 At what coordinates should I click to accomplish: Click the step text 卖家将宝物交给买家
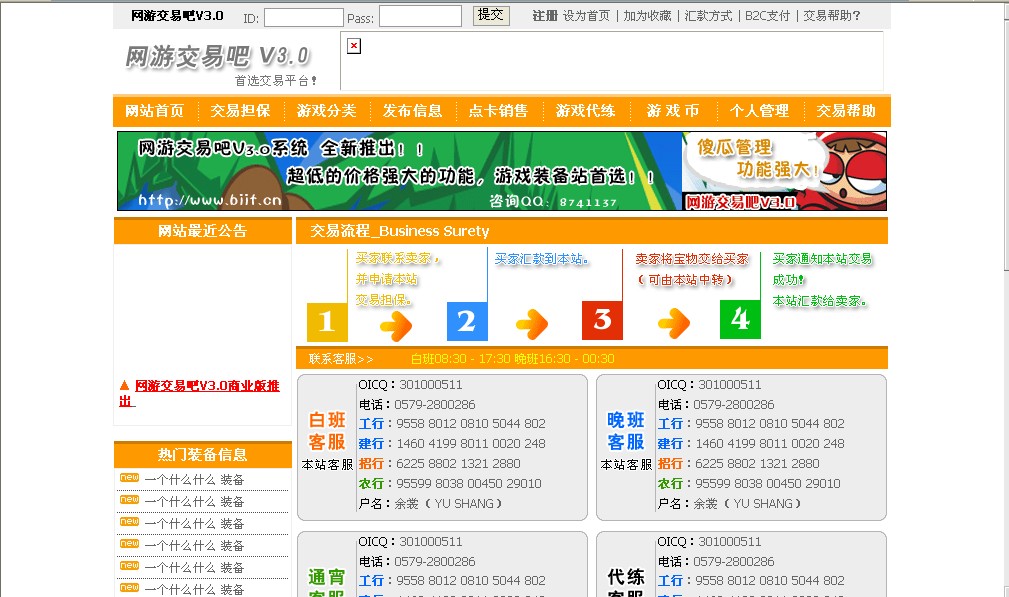click(692, 259)
